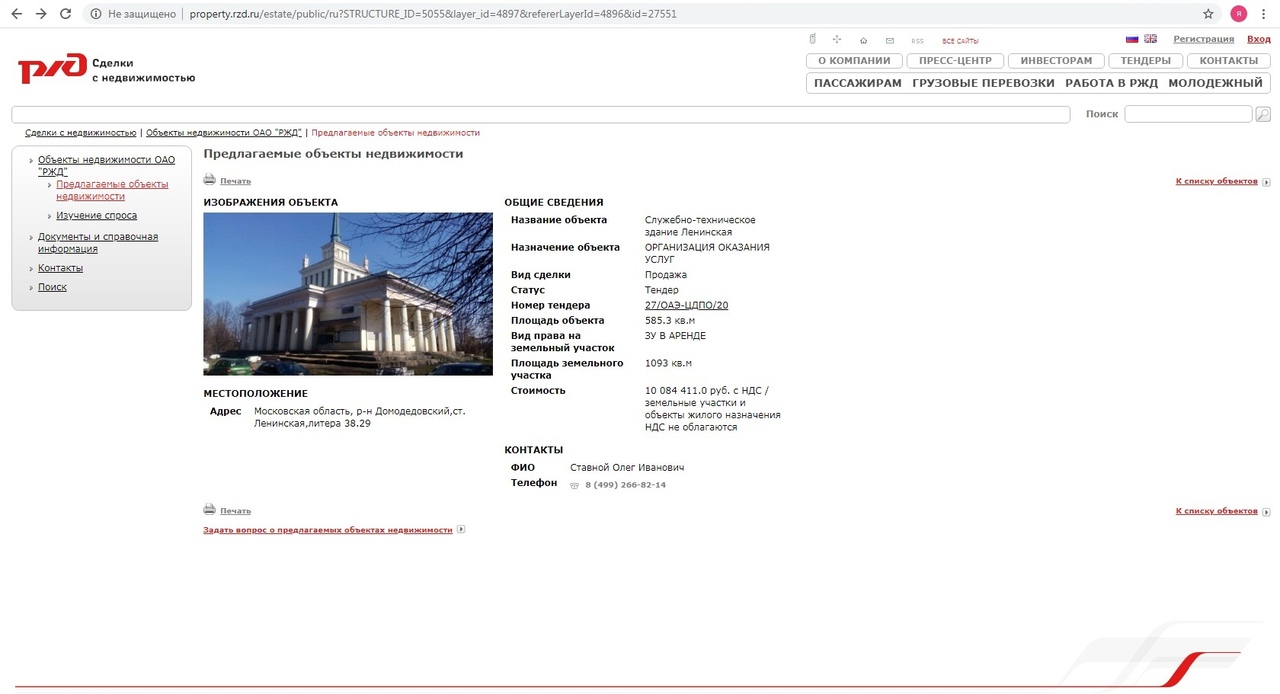The image size is (1280, 694).
Task: Open the 'ПРЕСС-ЦЕНТР' menu
Action: (x=955, y=61)
